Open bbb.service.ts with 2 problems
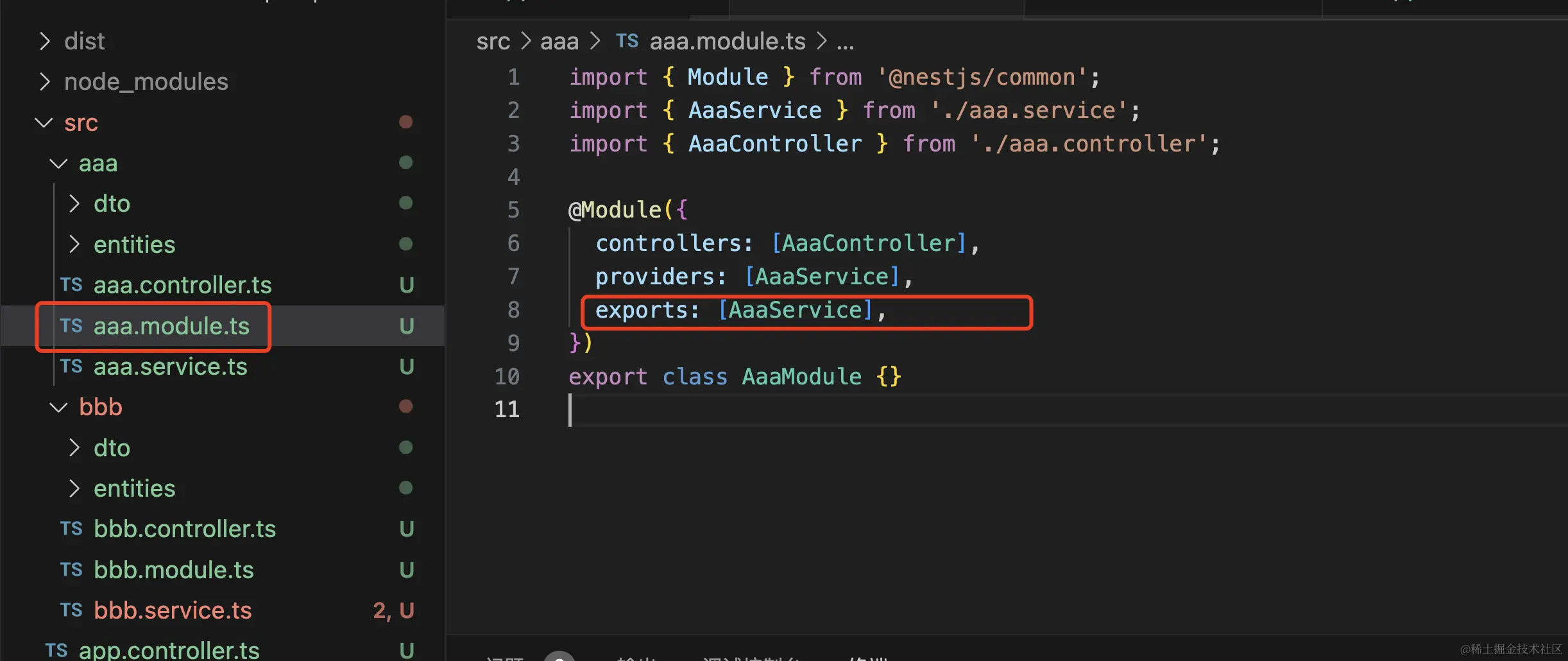1568x661 pixels. [173, 610]
